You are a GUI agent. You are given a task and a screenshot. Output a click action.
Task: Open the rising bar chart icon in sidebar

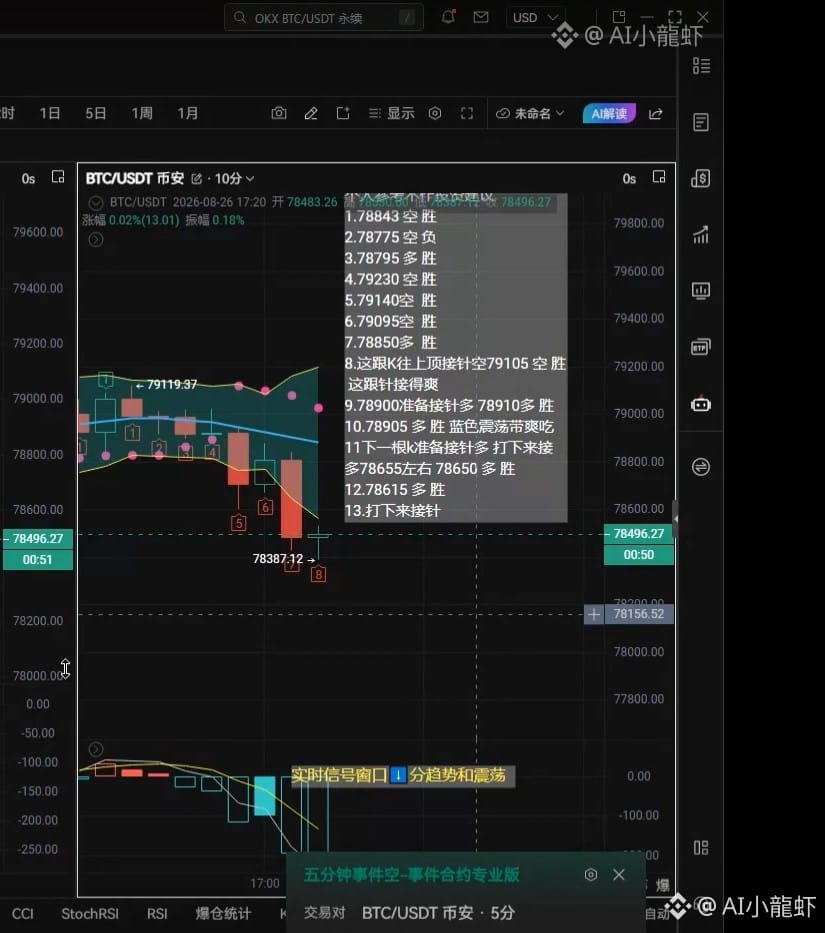tap(701, 234)
